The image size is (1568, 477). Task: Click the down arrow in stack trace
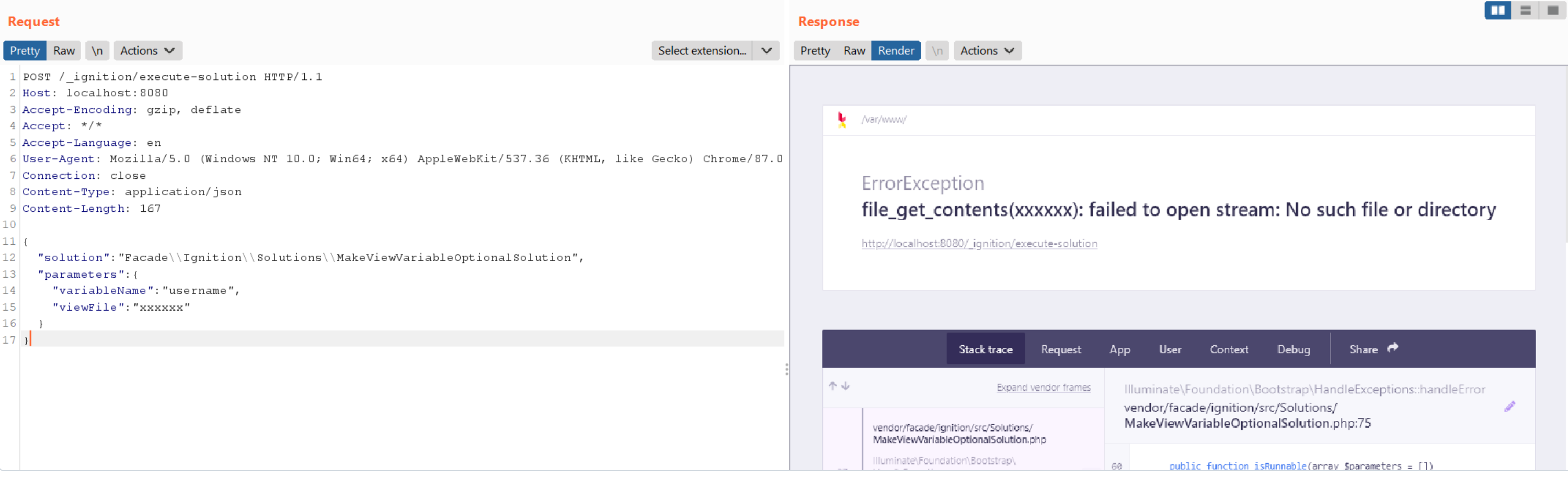tap(845, 385)
